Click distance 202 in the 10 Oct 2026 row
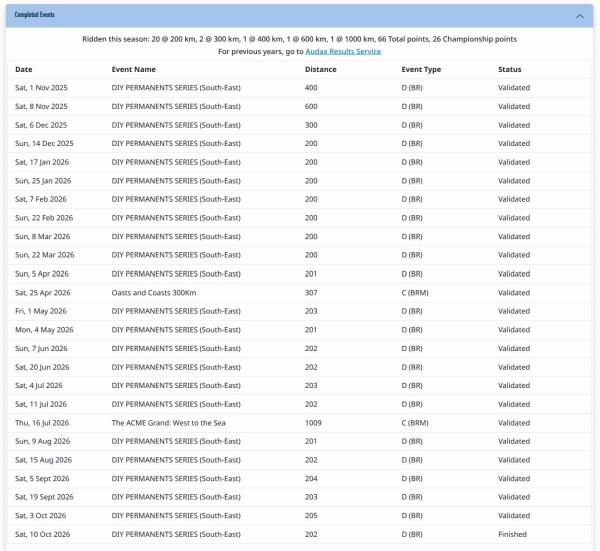This screenshot has height=551, width=600. pyautogui.click(x=311, y=535)
